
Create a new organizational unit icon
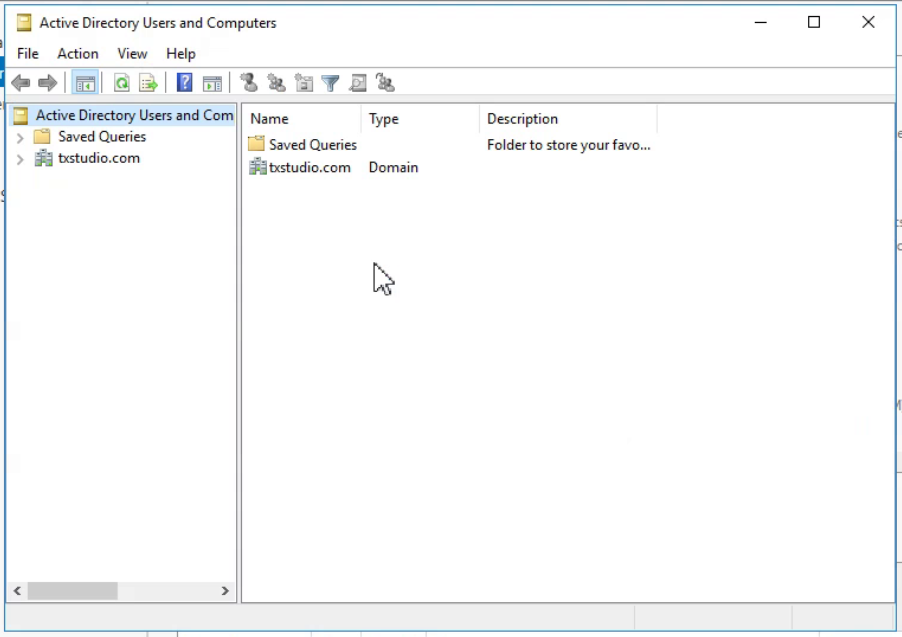tap(304, 83)
